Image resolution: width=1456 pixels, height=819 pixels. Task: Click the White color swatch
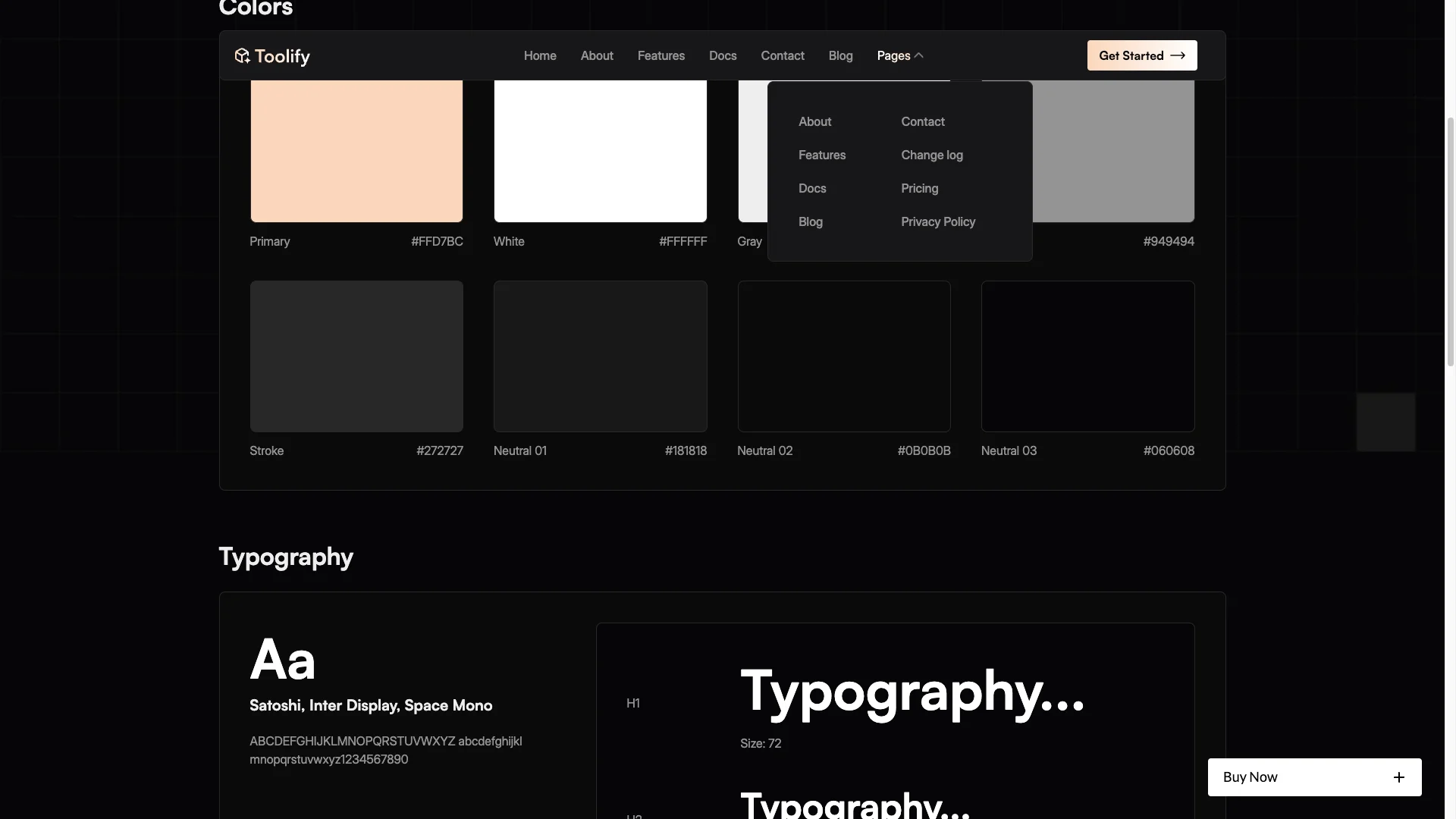coord(601,151)
